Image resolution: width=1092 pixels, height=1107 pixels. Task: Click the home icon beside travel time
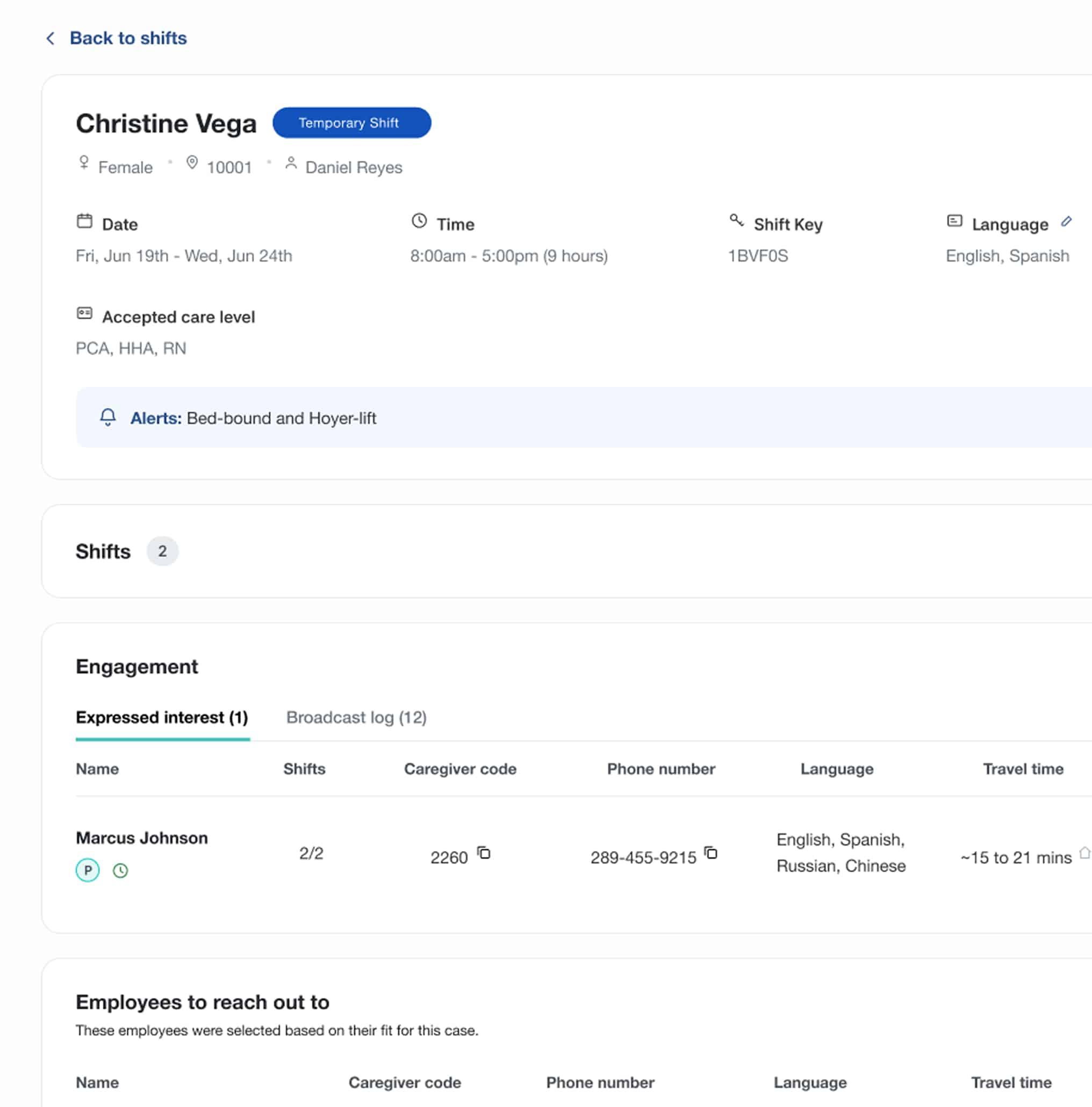tap(1084, 853)
